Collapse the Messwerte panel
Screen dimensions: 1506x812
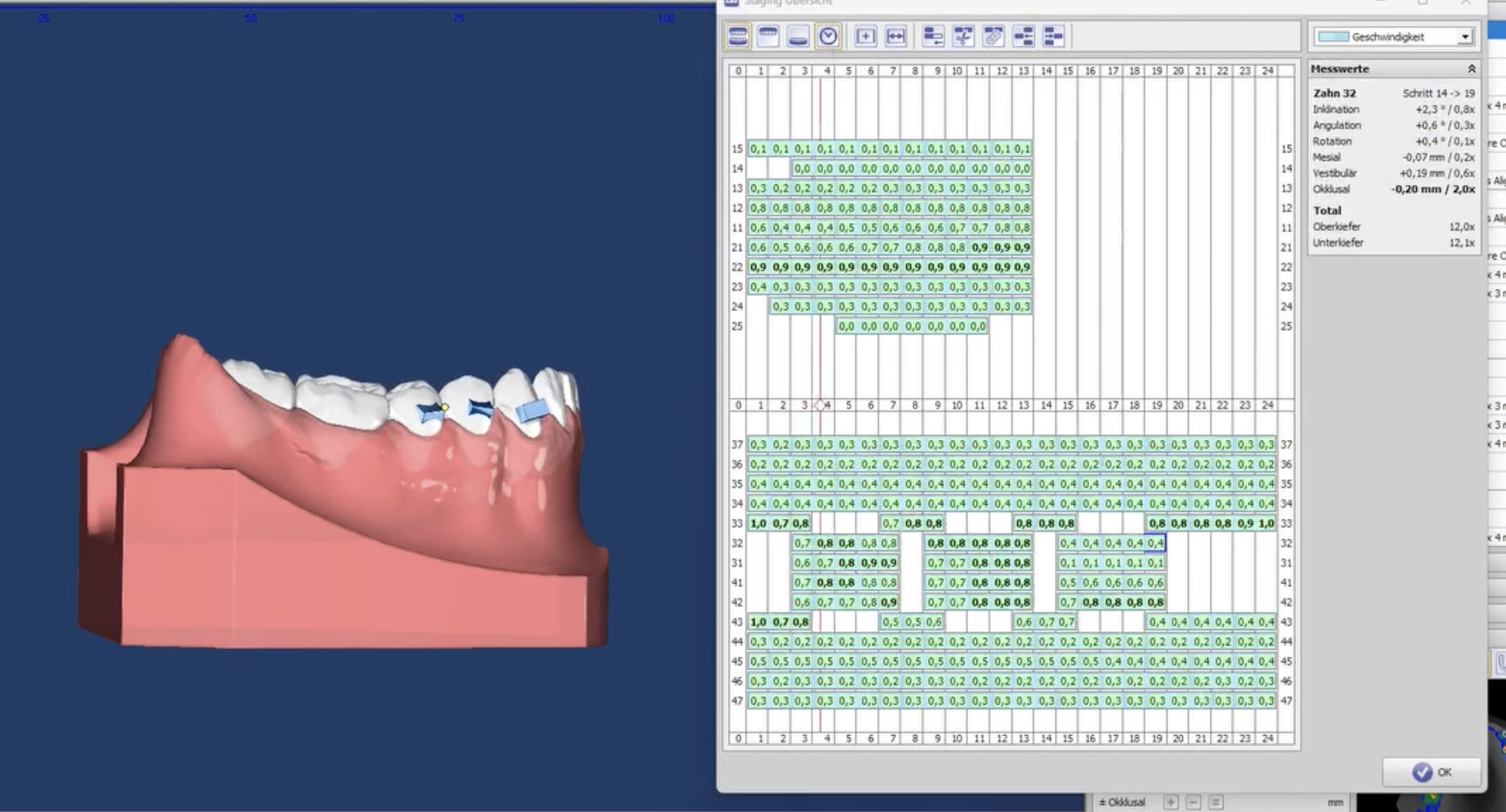1471,69
